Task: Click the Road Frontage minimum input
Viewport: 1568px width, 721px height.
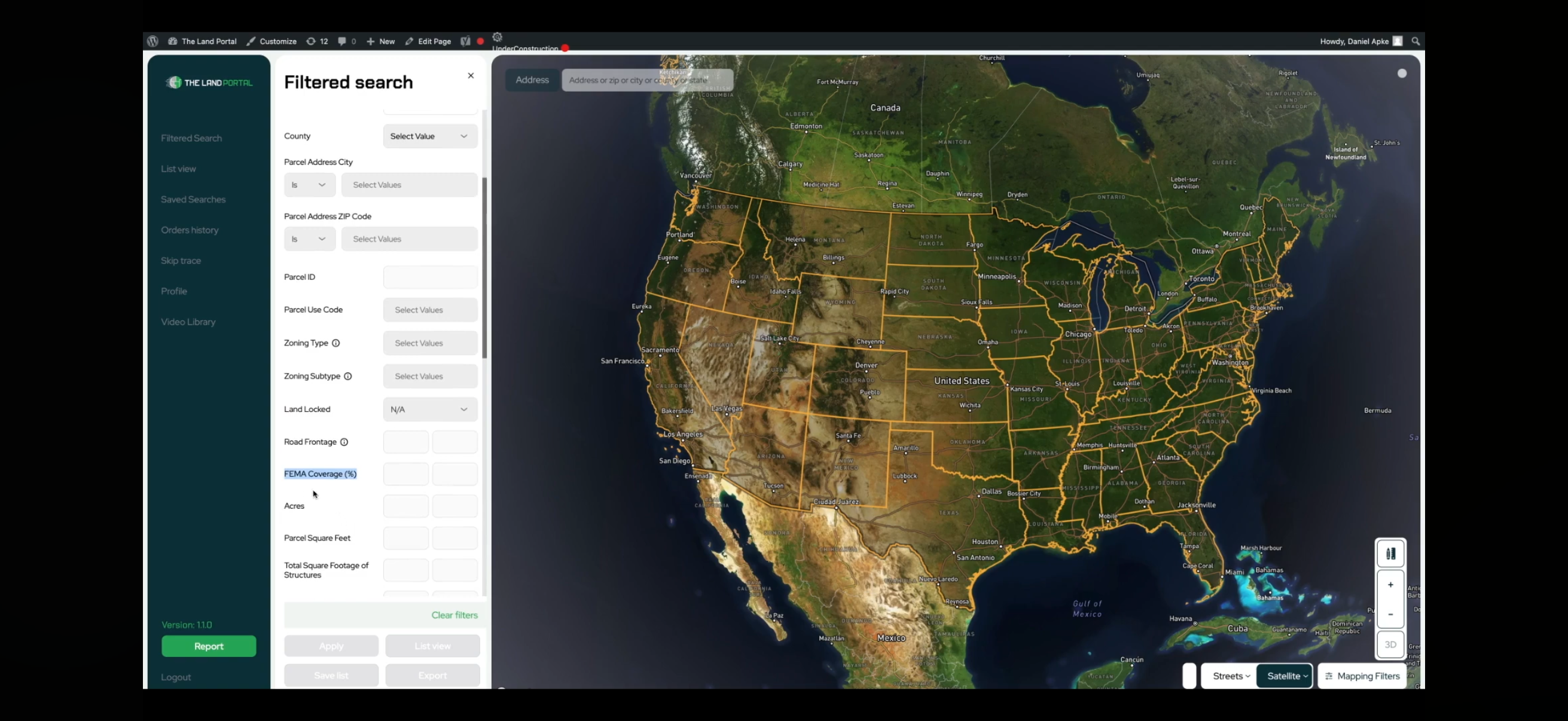Action: pyautogui.click(x=406, y=442)
